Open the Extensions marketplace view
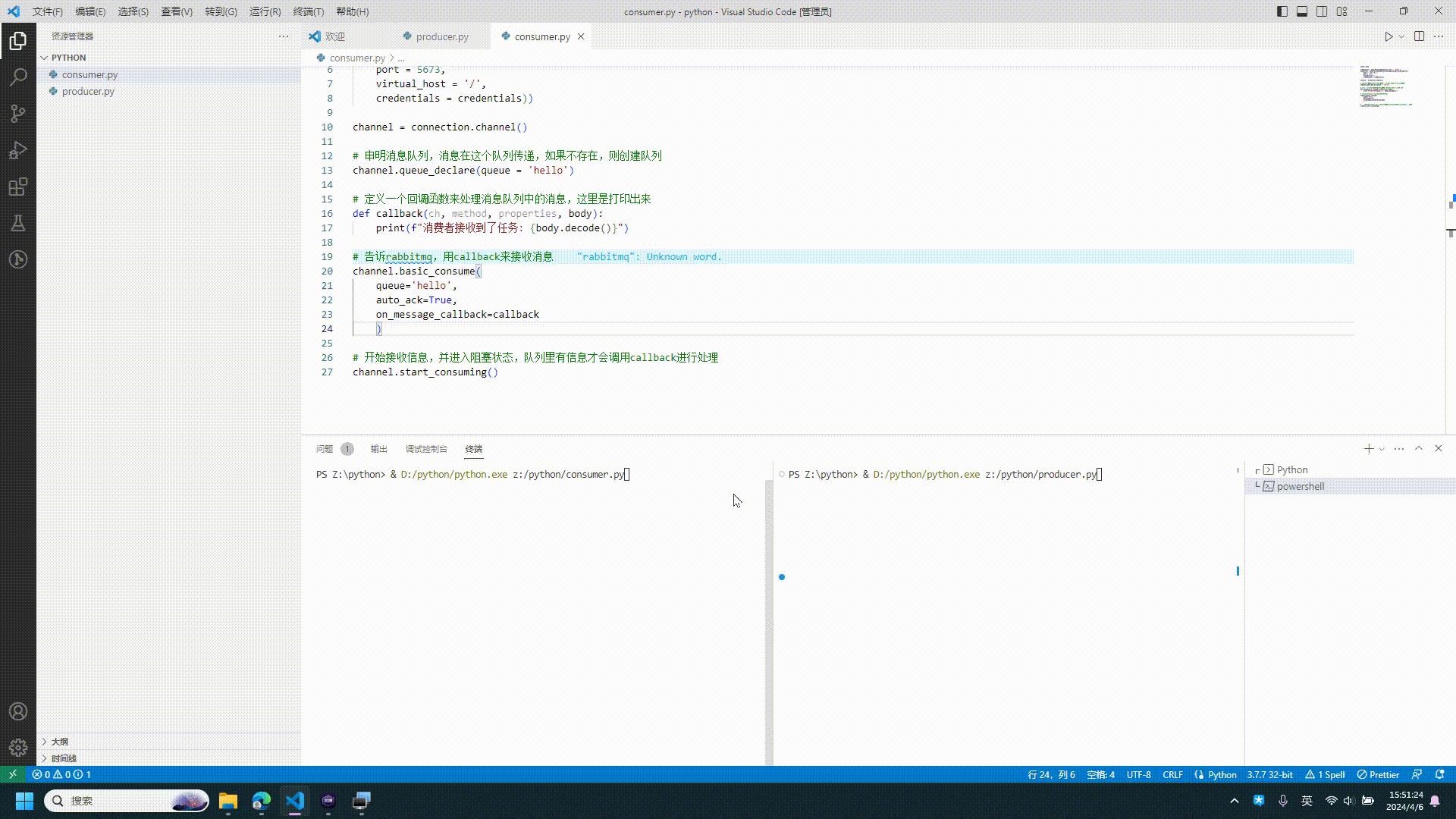This screenshot has height=819, width=1456. pyautogui.click(x=18, y=186)
